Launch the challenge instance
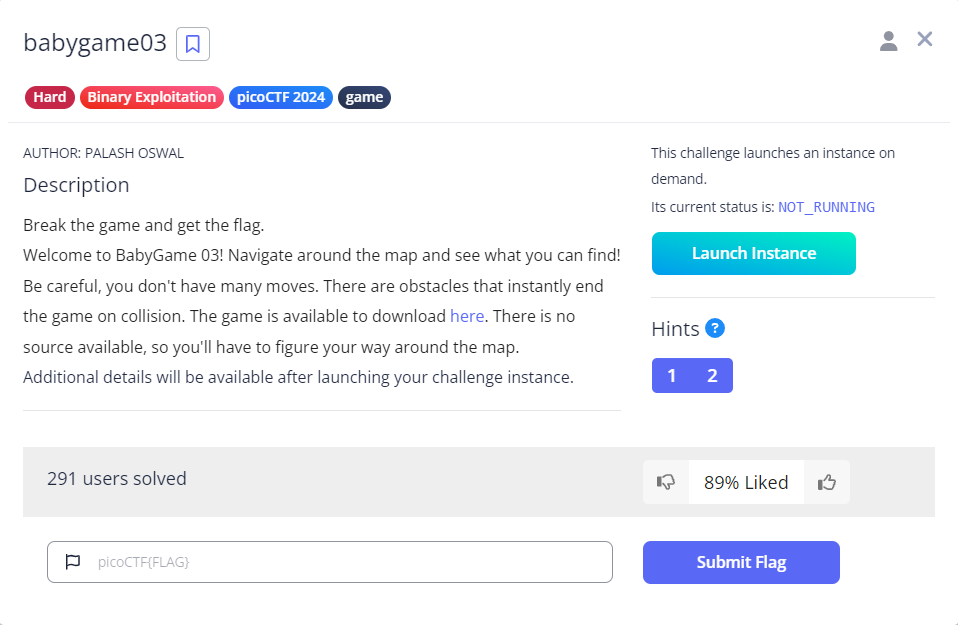 [753, 253]
